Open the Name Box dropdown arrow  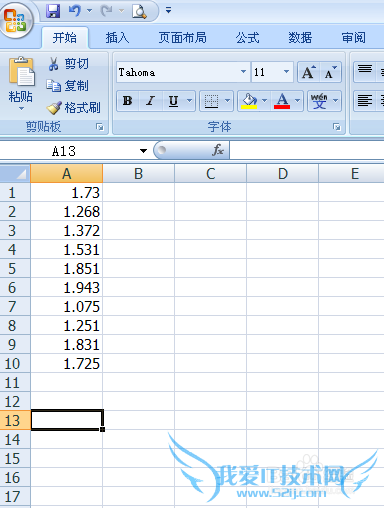(x=143, y=151)
